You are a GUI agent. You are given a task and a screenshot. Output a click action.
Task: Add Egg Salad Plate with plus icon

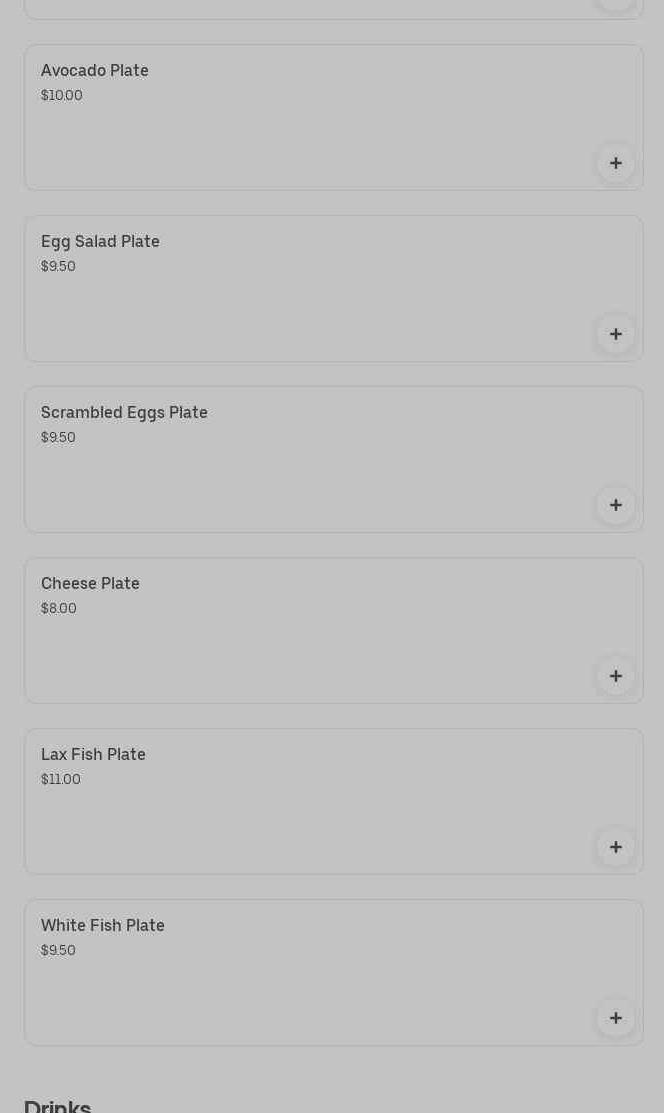616,334
